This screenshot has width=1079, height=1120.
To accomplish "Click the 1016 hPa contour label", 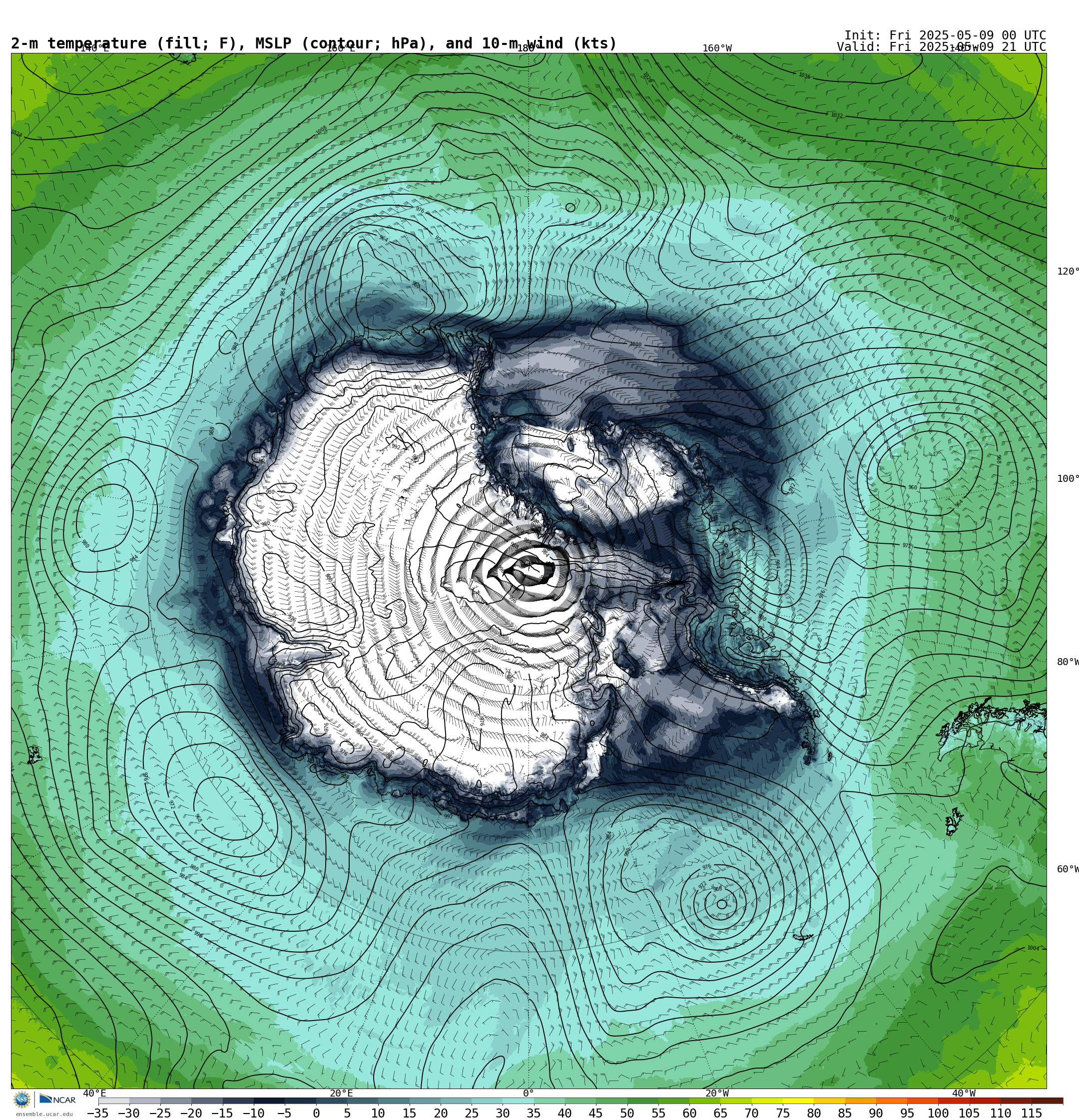I will tap(954, 219).
